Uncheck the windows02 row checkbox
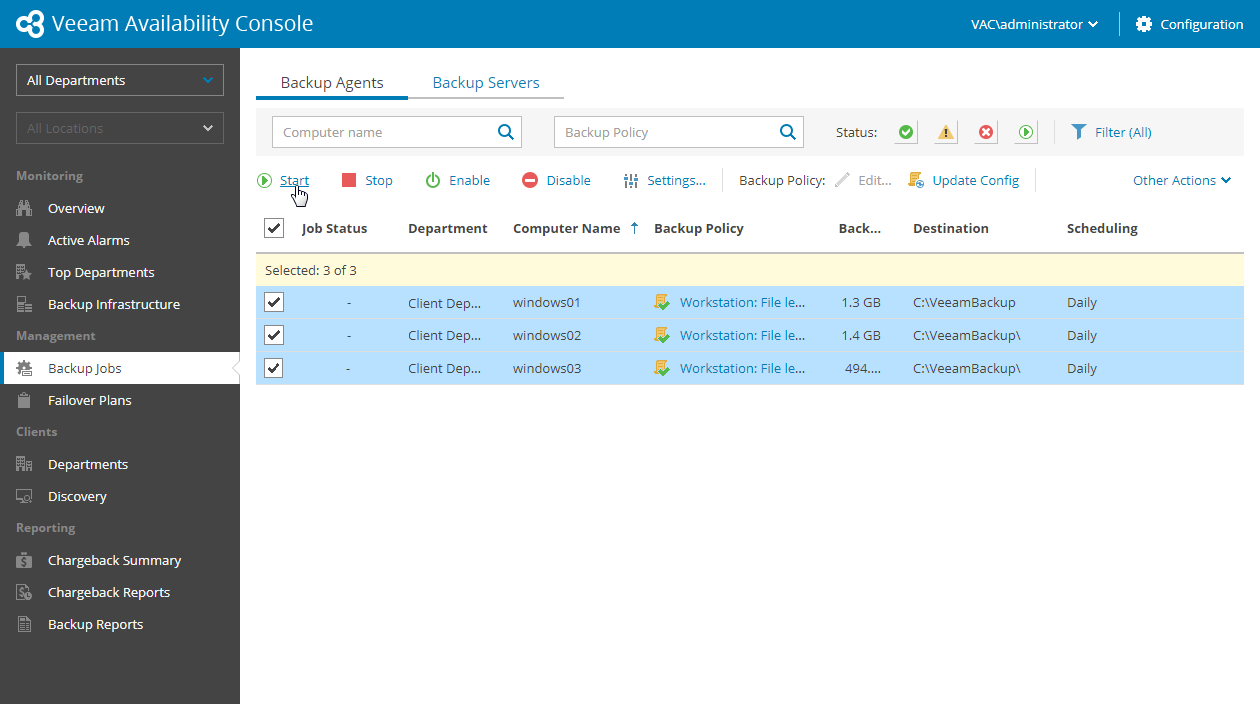Image resolution: width=1260 pixels, height=704 pixels. coord(274,335)
